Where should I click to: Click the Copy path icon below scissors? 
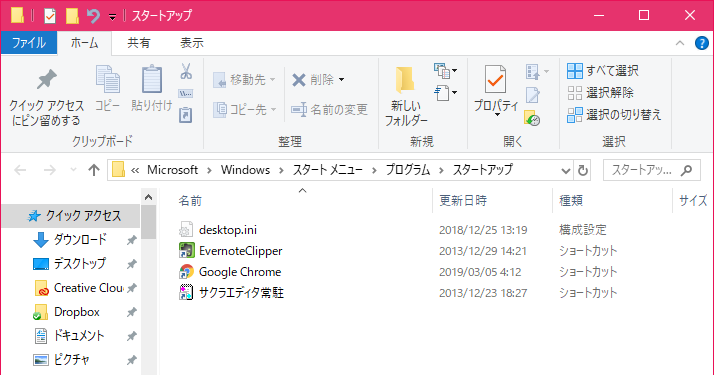(186, 94)
